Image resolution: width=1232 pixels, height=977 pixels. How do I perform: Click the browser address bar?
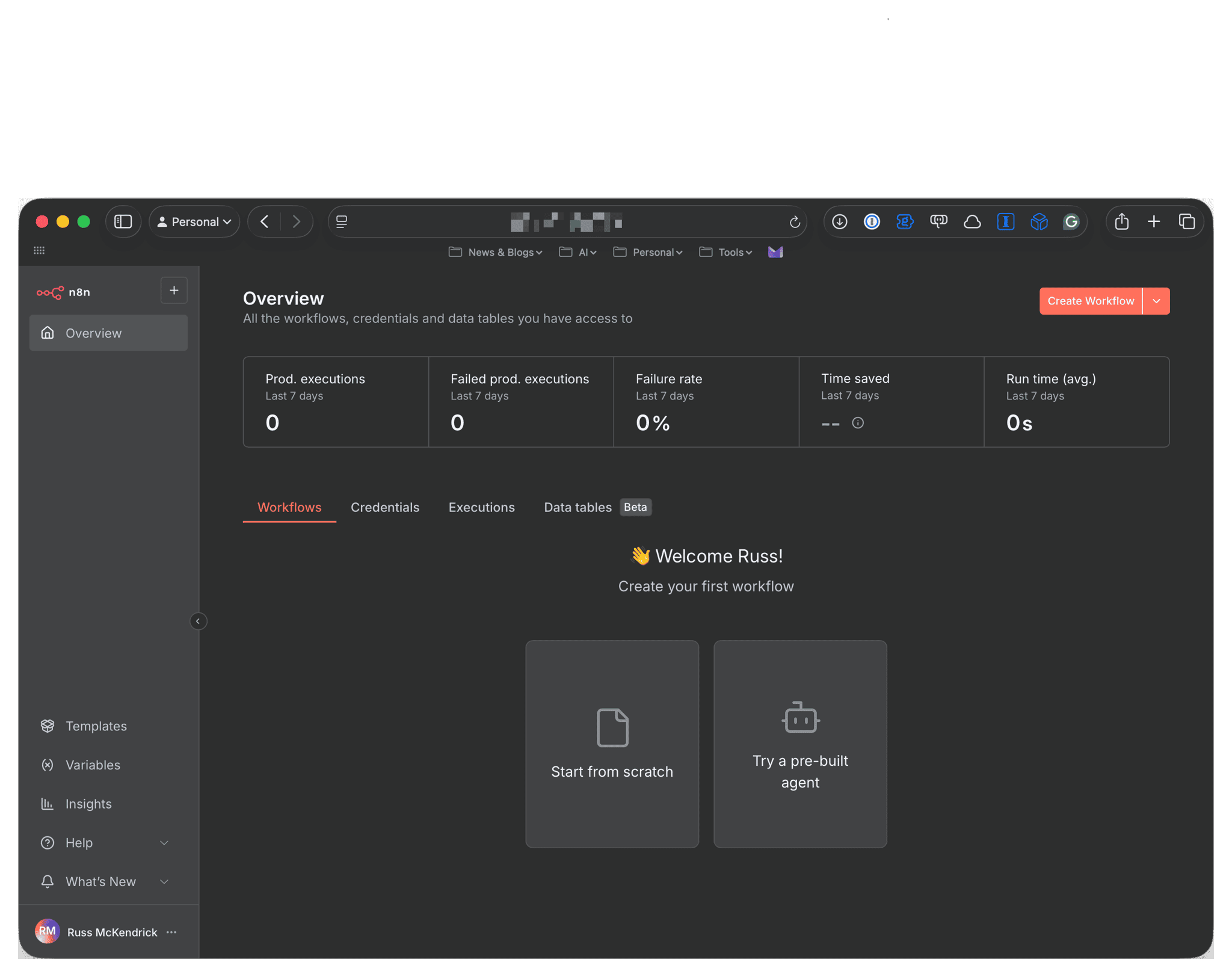pyautogui.click(x=565, y=222)
